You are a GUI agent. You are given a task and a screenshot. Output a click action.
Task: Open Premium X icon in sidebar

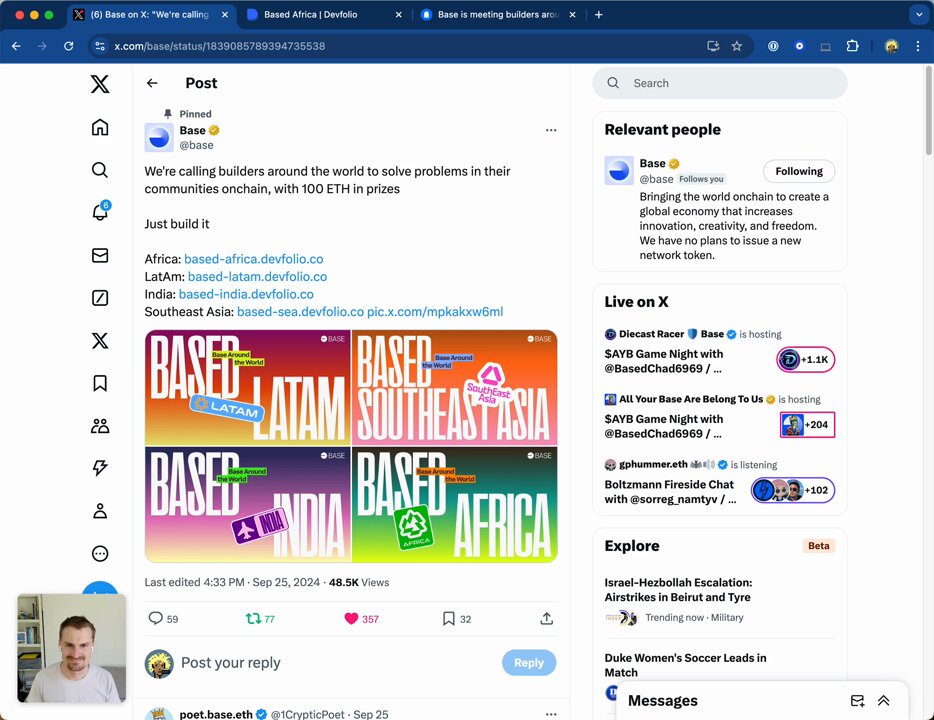point(100,341)
